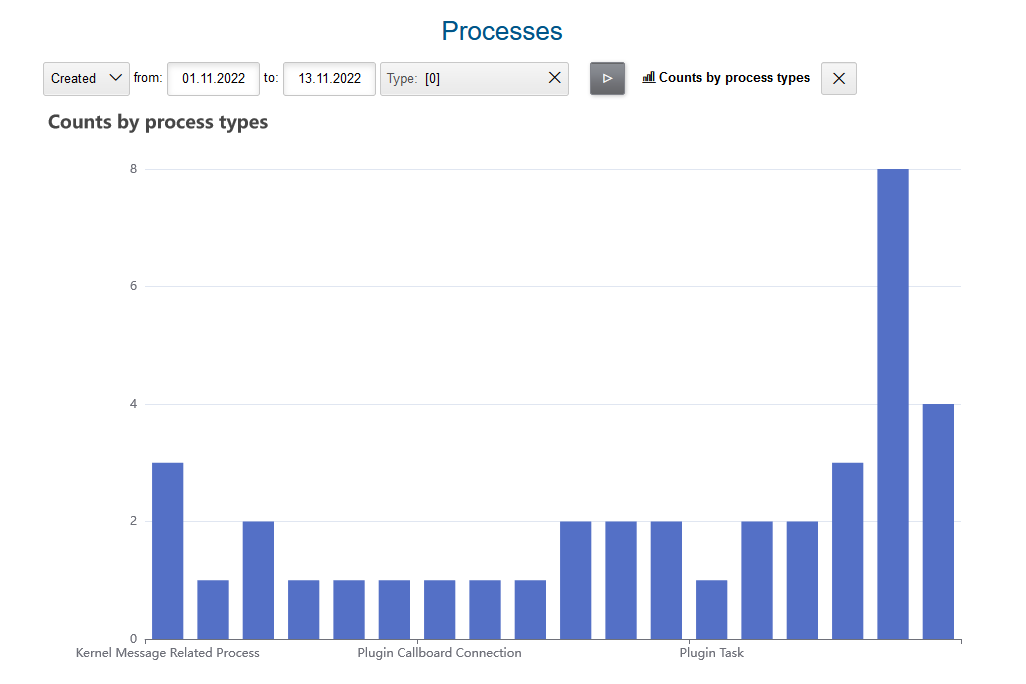Click the first bar for Kernel Message Related Process
This screenshot has height=684, width=1026.
coord(168,550)
